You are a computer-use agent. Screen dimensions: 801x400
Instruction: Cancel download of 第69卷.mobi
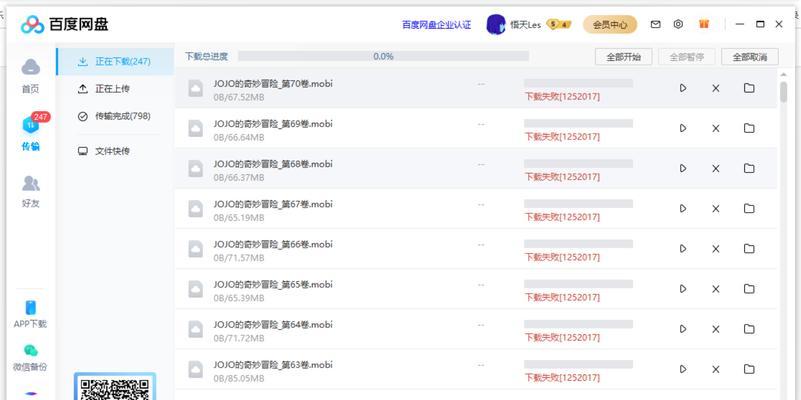716,128
